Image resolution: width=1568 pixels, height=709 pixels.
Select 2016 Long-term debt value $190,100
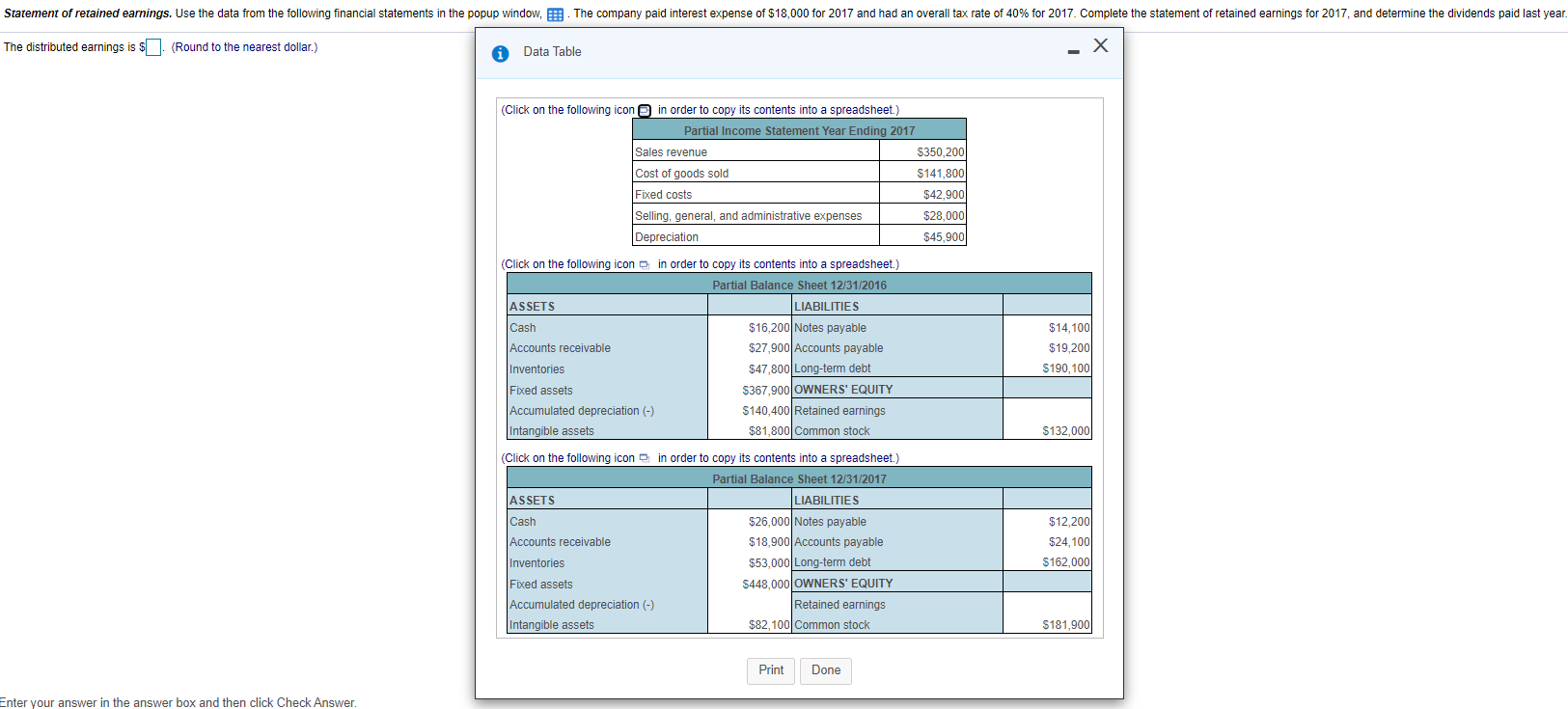[x=1066, y=368]
